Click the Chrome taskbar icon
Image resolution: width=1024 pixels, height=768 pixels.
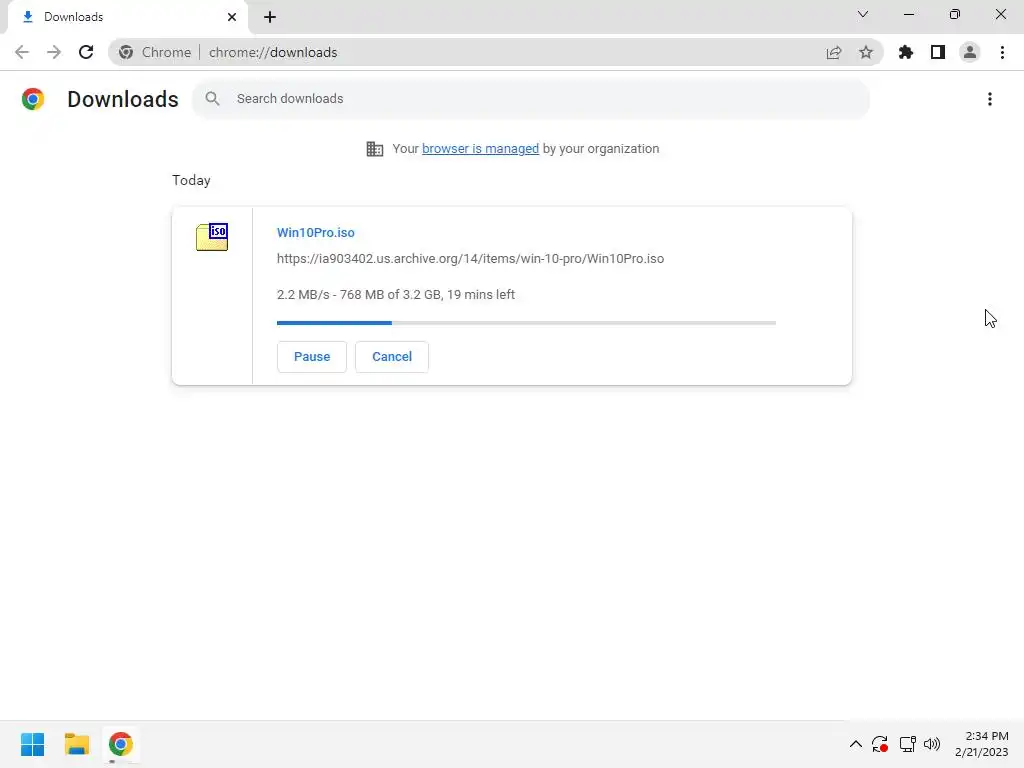[x=121, y=744]
